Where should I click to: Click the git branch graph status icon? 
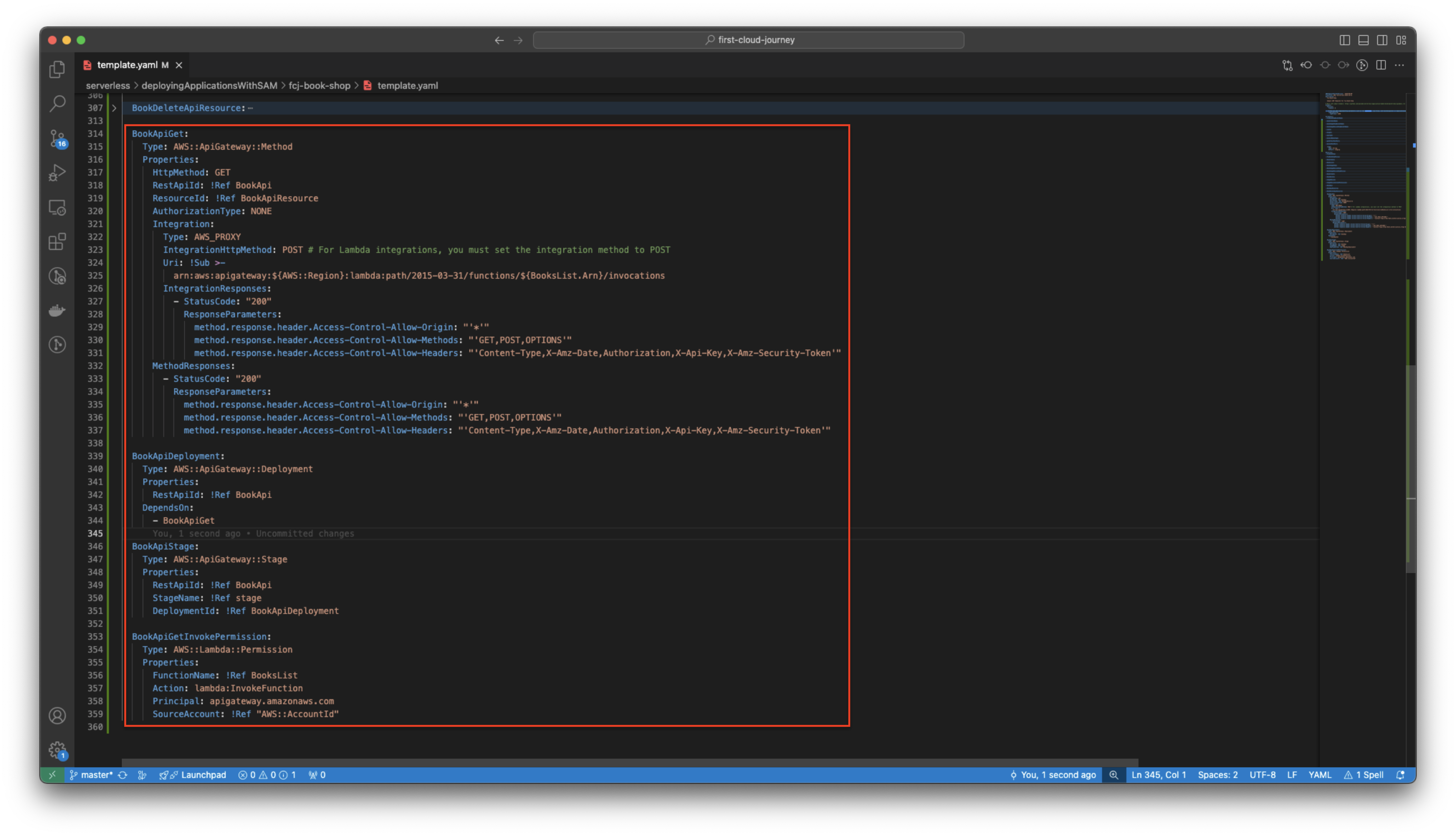coord(142,774)
